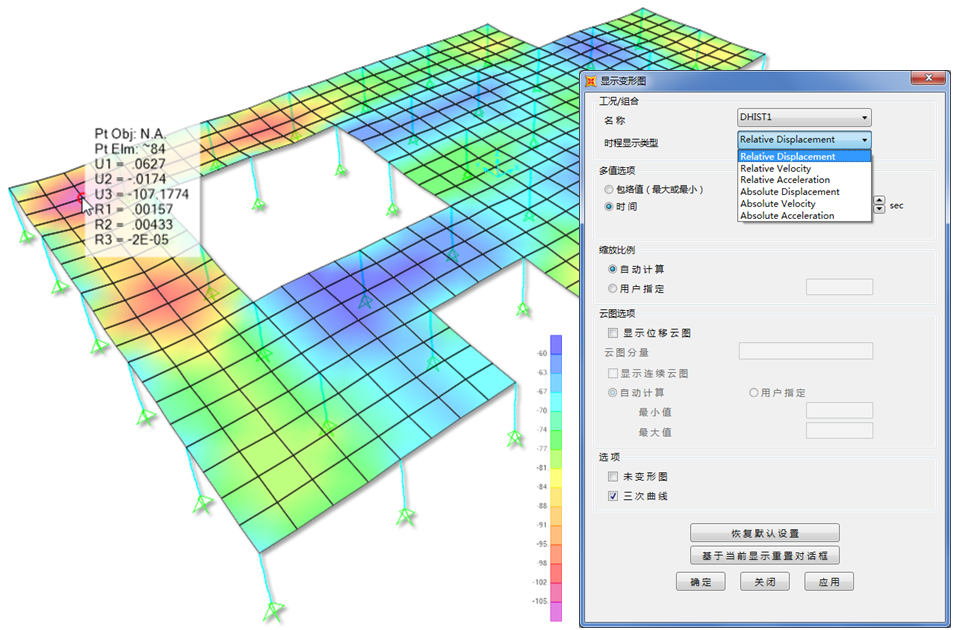The height and width of the screenshot is (630, 953).
Task: Increase time value with up spinner arrow
Action: (879, 201)
